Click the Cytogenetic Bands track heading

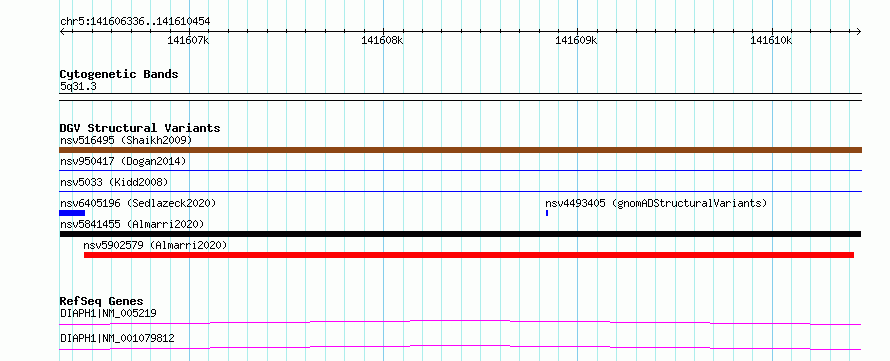[119, 74]
